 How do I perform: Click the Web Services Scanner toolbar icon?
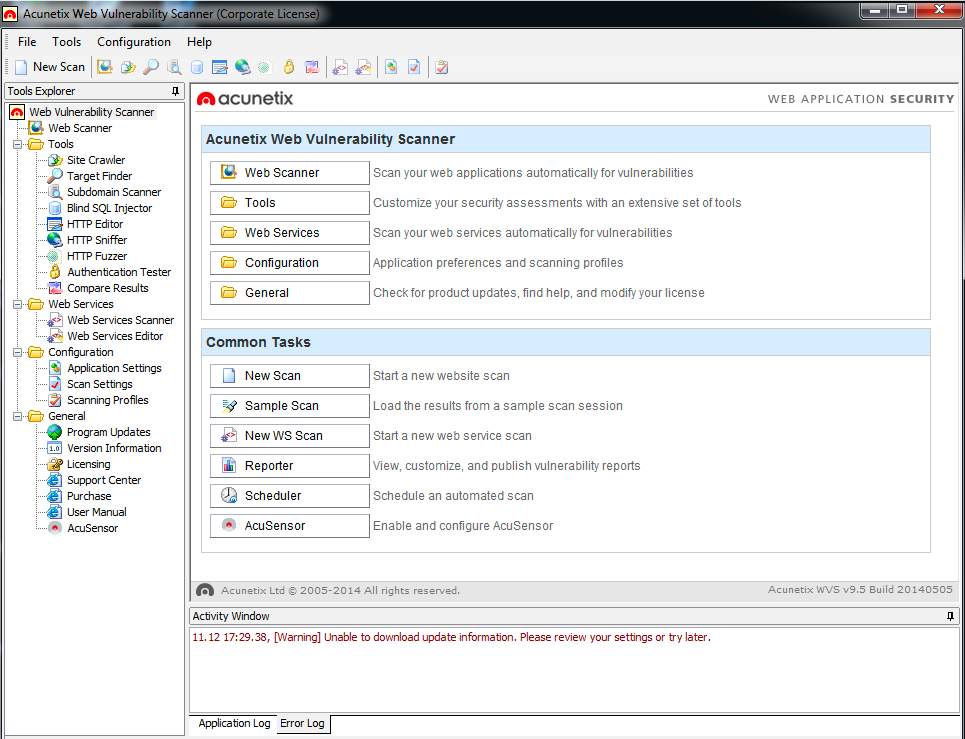[340, 67]
